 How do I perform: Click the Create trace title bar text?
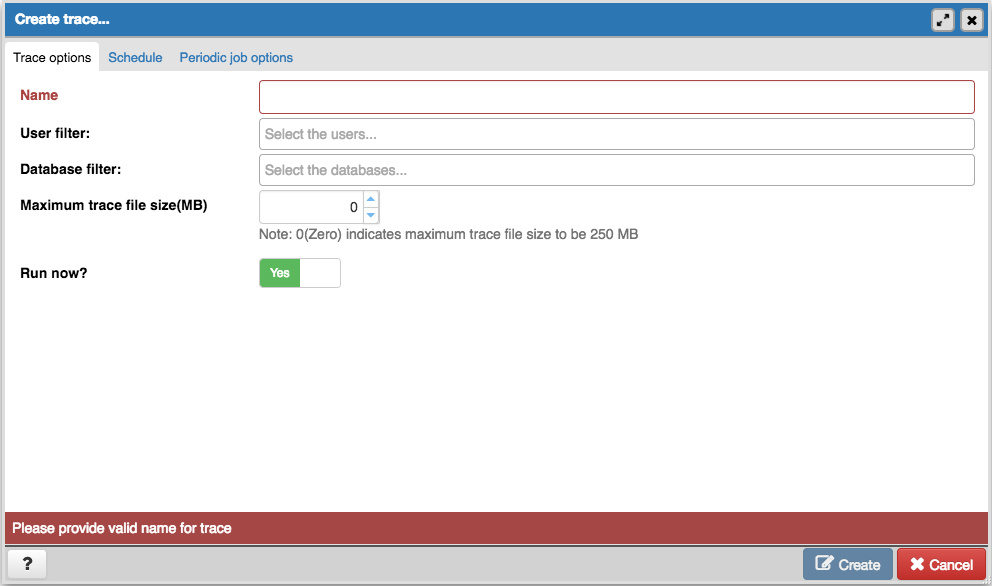[x=62, y=20]
